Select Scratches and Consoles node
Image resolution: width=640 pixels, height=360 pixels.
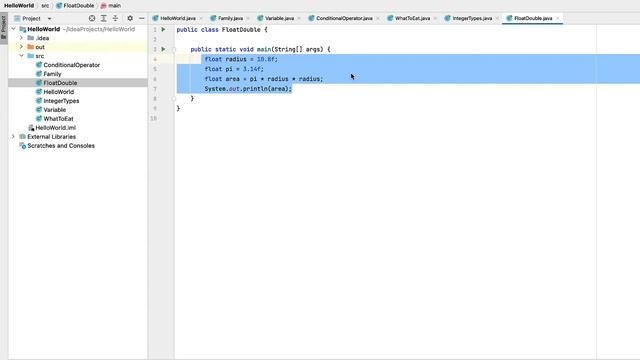point(61,146)
